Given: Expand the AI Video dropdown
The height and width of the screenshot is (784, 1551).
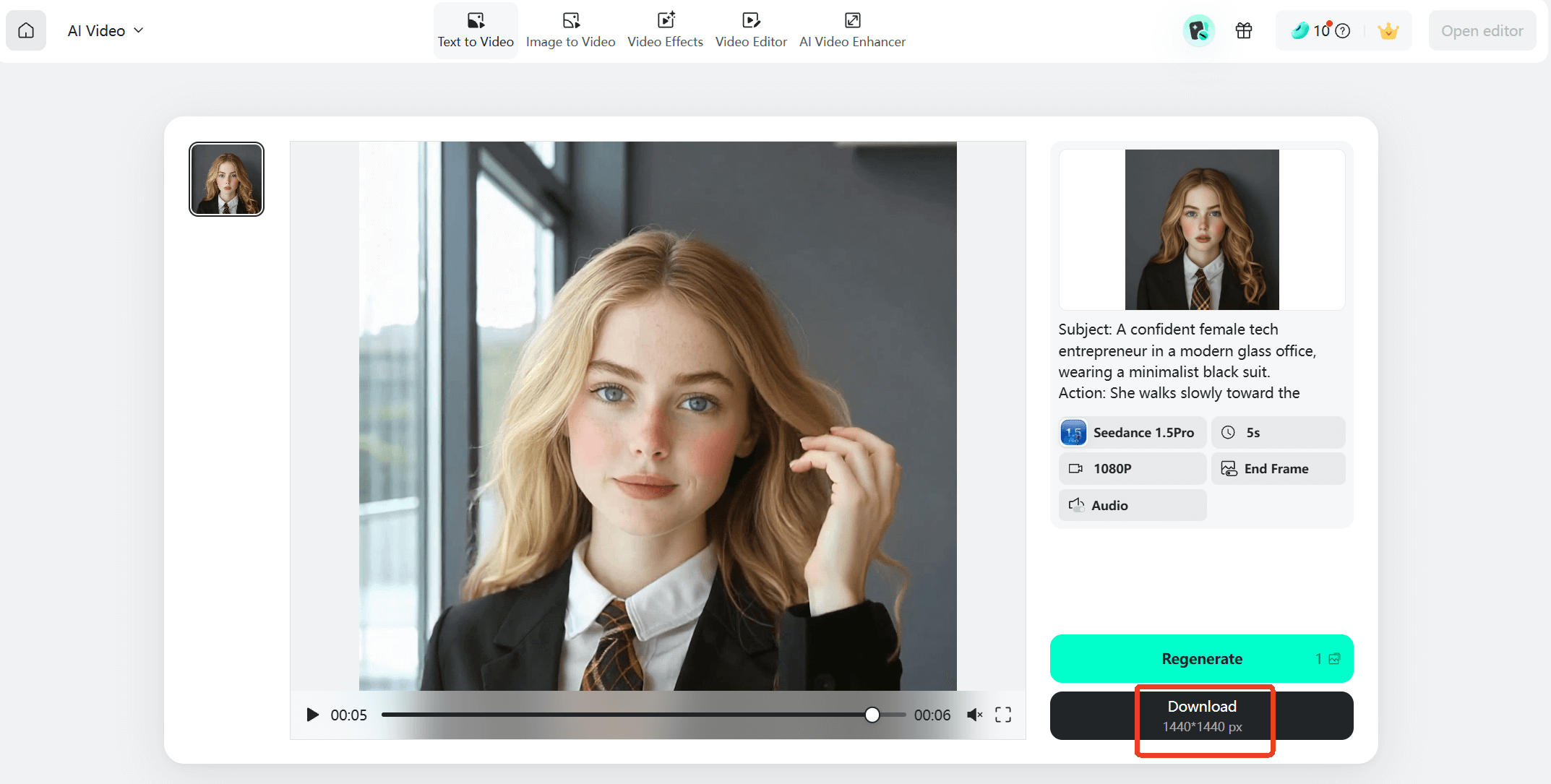Looking at the screenshot, I should pos(138,30).
